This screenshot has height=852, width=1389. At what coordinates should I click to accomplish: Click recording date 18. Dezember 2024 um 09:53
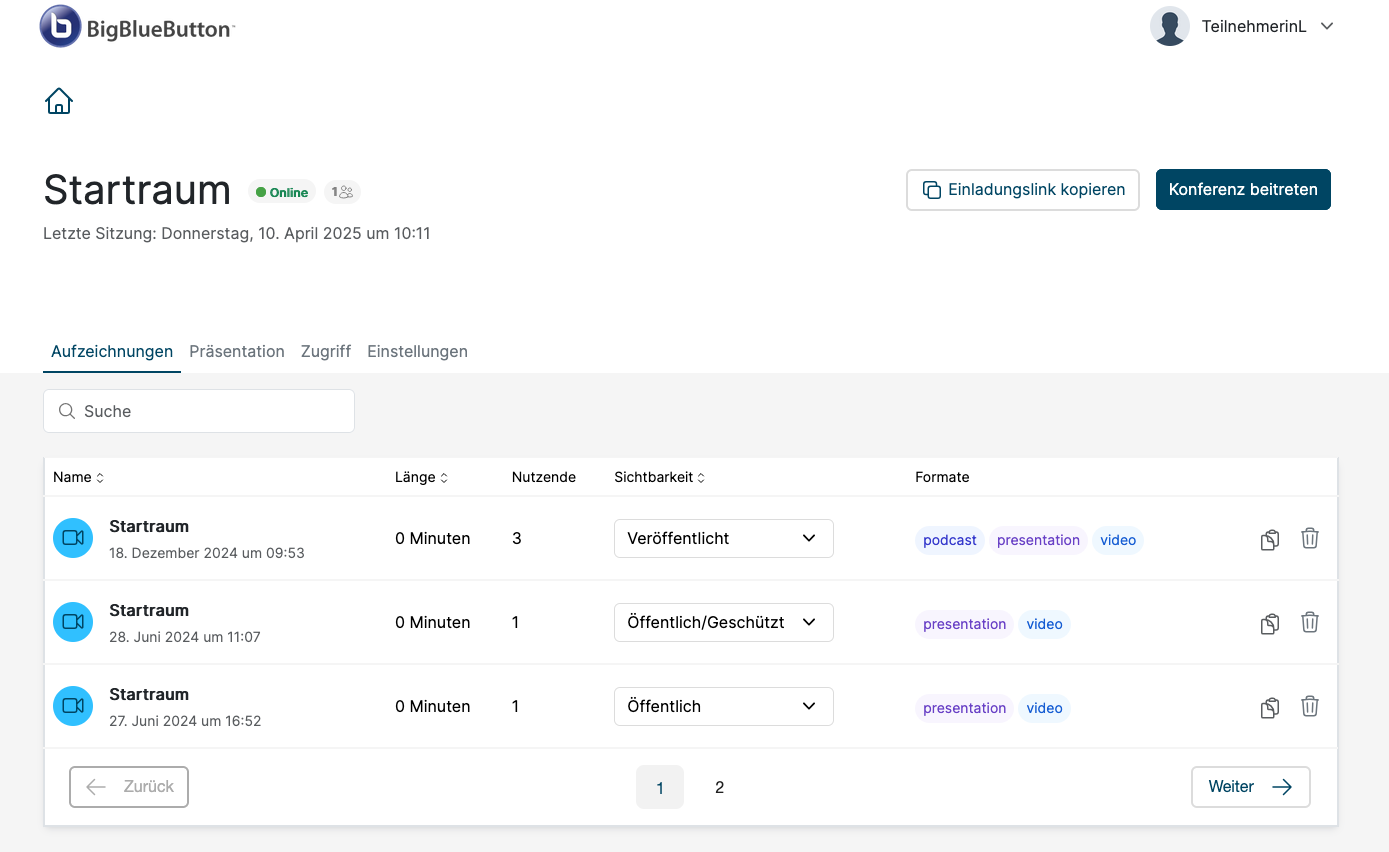(207, 553)
